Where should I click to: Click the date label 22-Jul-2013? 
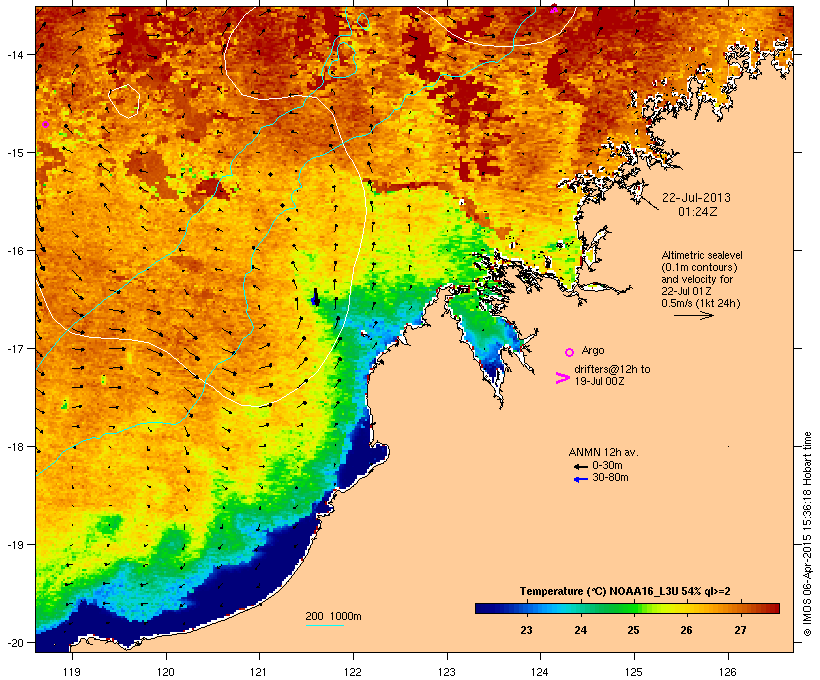point(696,198)
